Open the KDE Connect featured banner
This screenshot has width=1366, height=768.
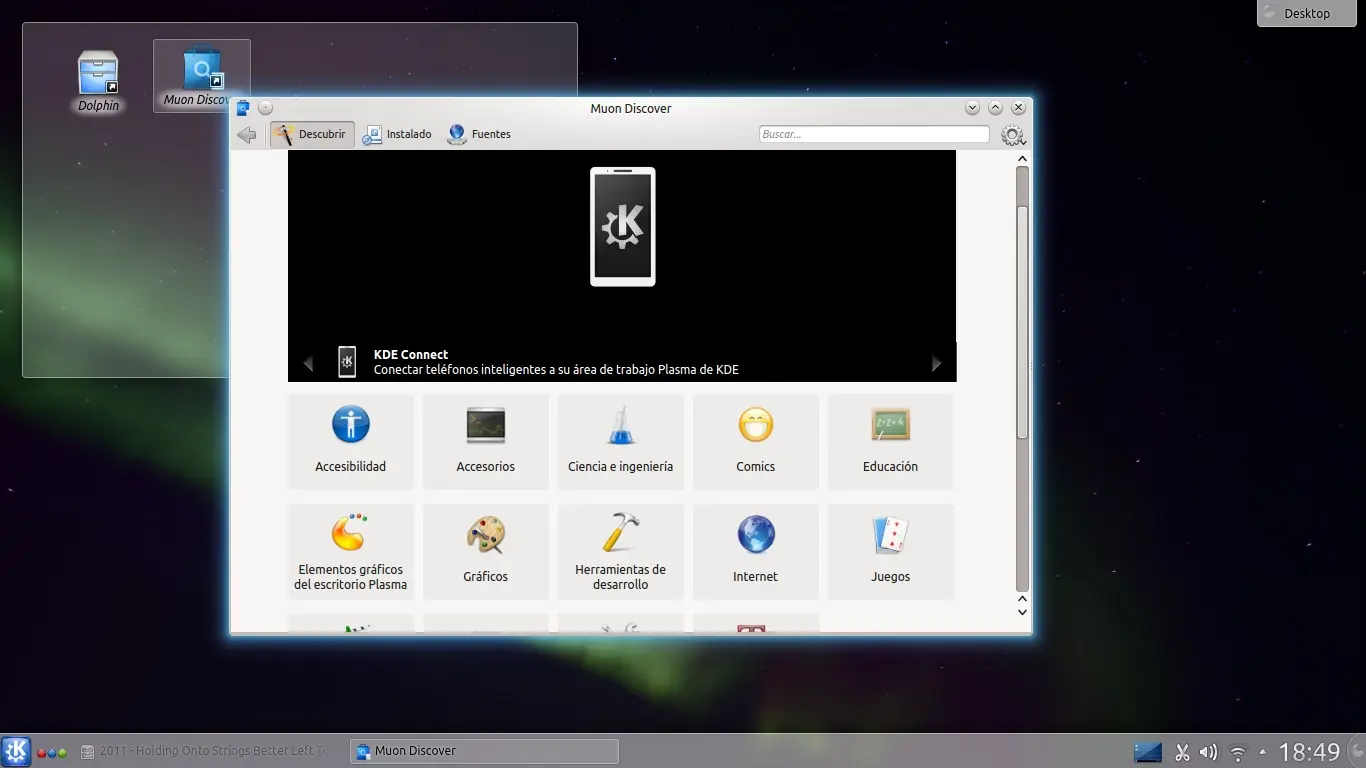pos(622,266)
